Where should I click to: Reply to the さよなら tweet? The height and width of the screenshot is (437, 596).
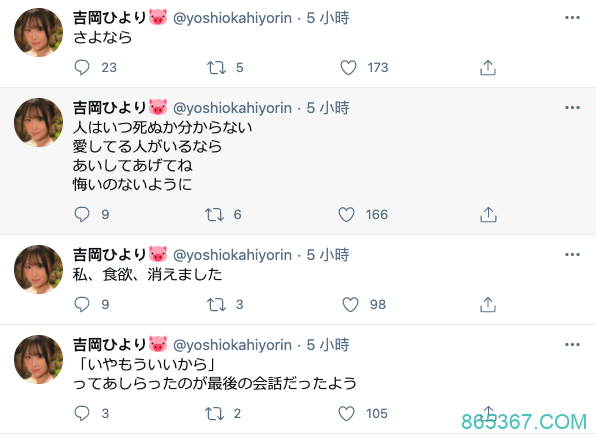click(82, 68)
